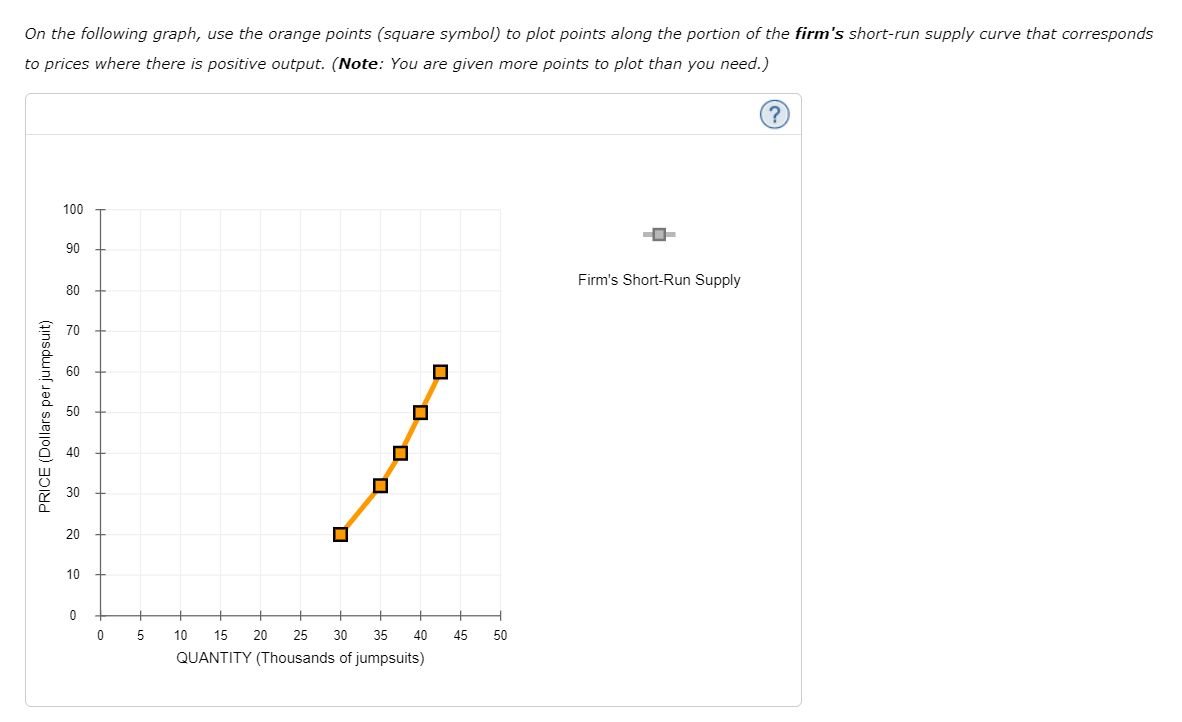
Task: Click the 50 tick on the quantity axis
Action: 499,634
